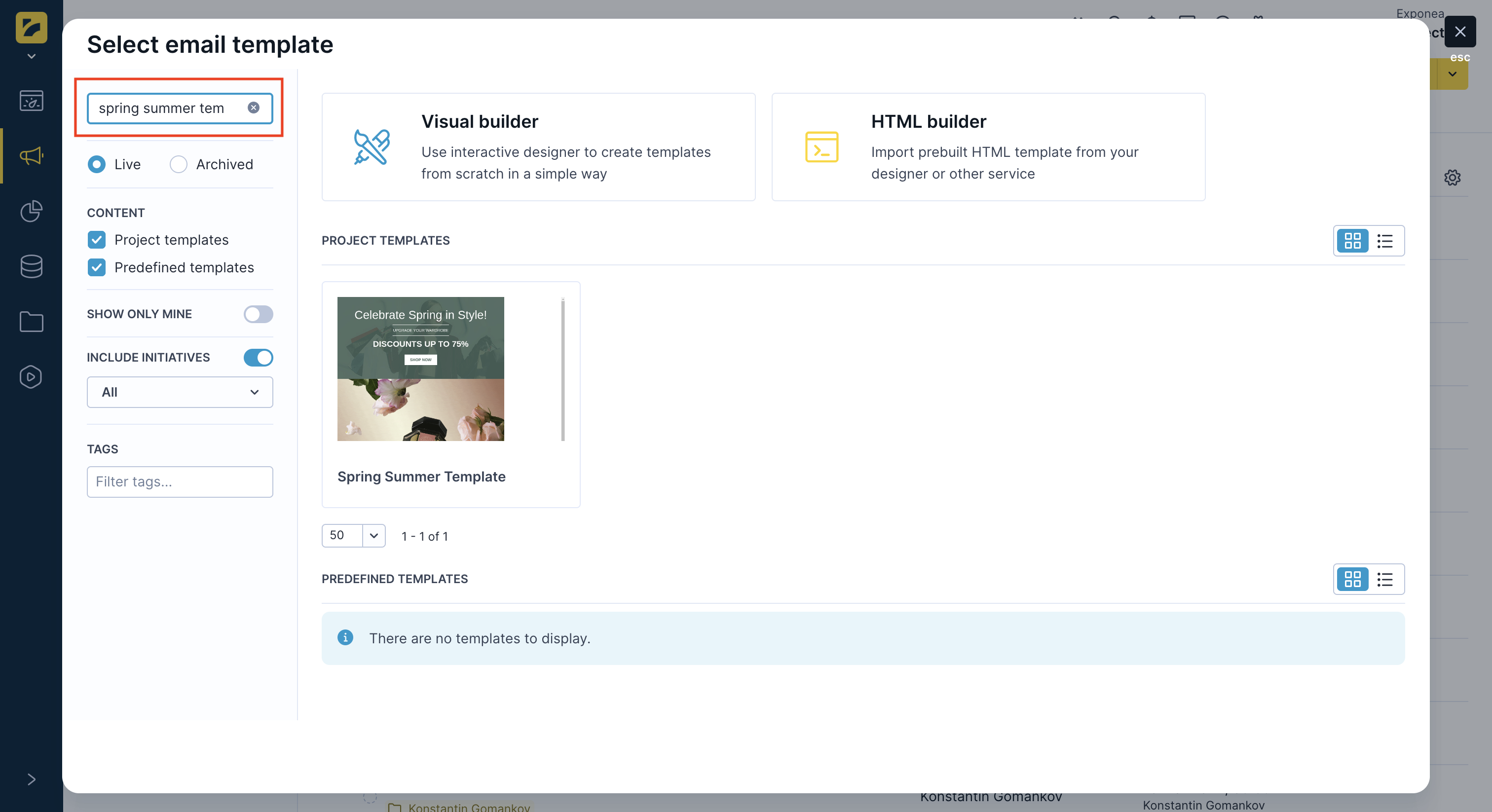Open the Spring Summer Template thumbnail
1492x812 pixels.
(420, 369)
